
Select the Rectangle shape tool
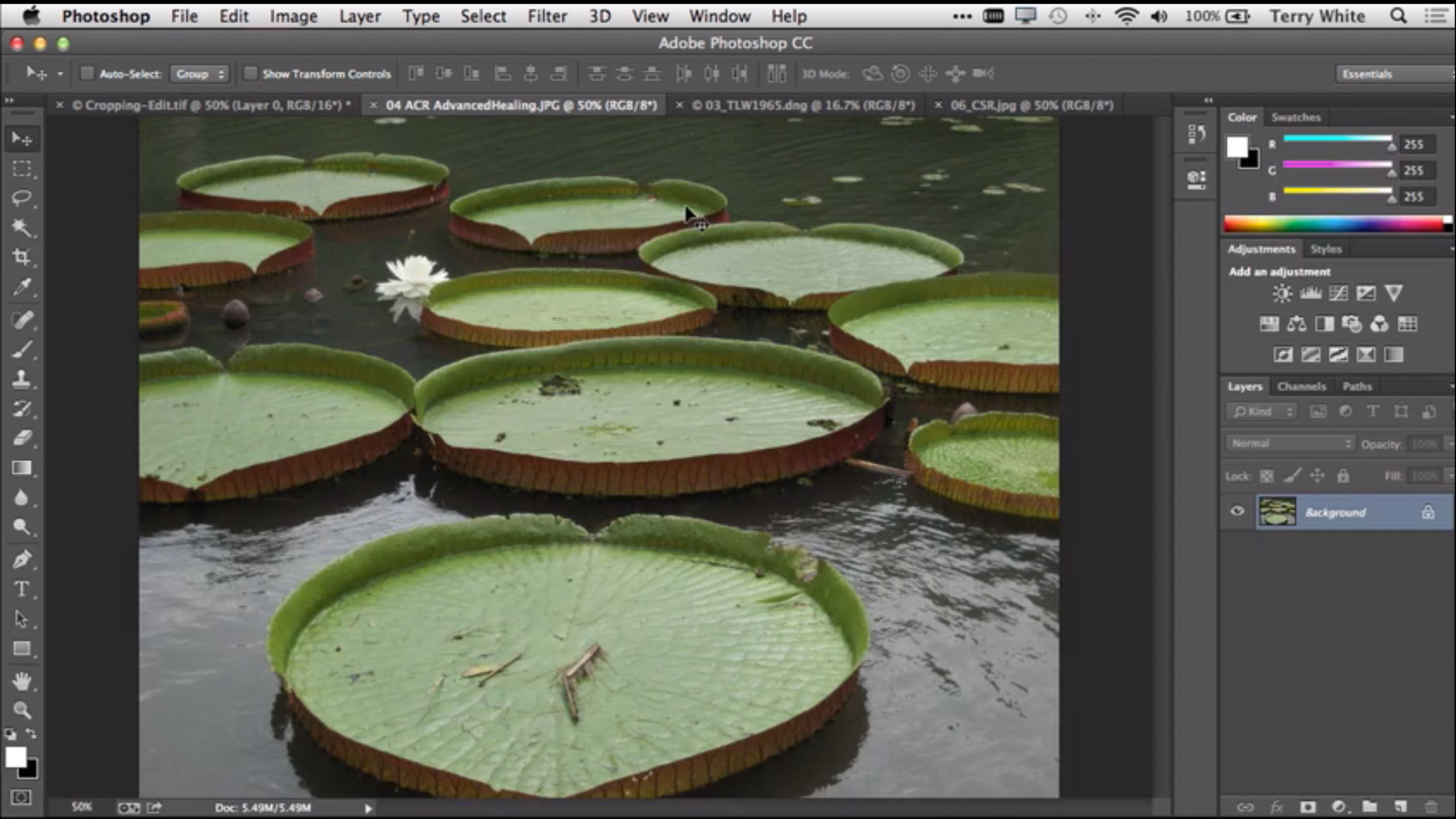click(22, 648)
